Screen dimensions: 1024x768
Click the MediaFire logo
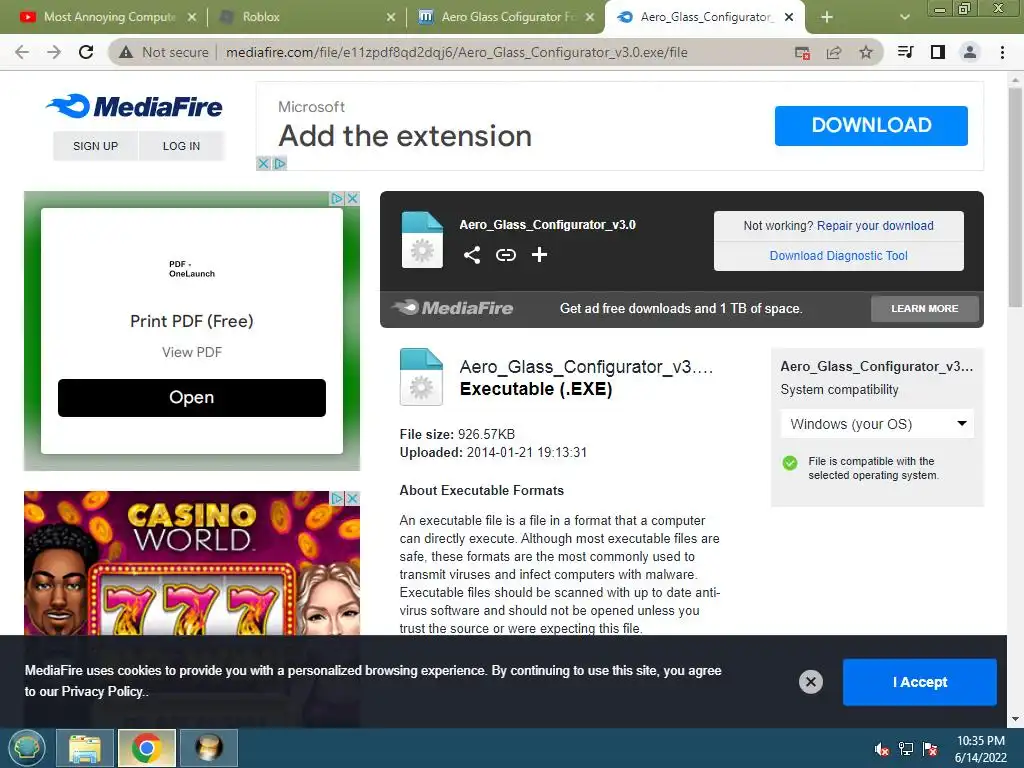[x=134, y=106]
